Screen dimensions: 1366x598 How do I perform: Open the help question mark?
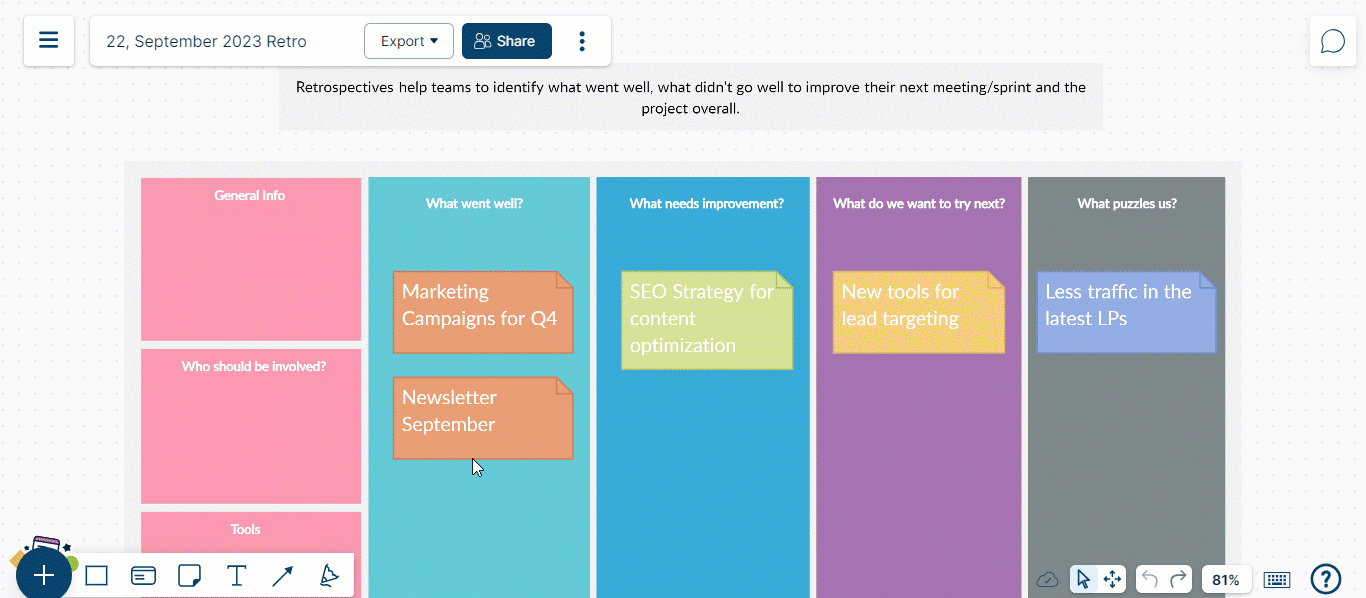pyautogui.click(x=1325, y=578)
